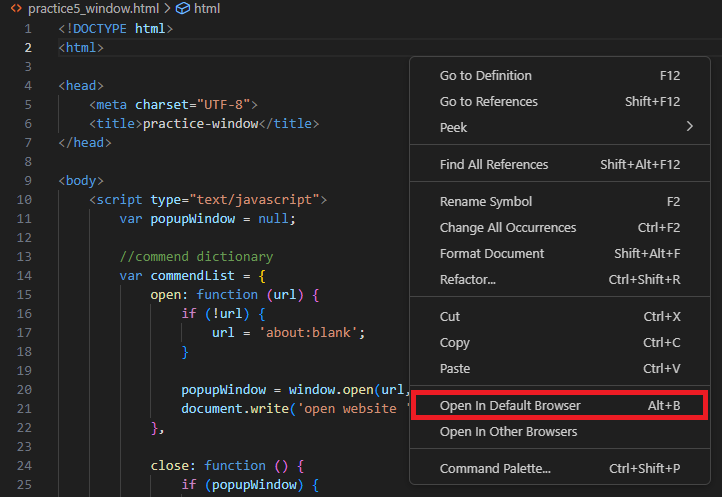Image resolution: width=722 pixels, height=497 pixels.
Task: Click the html breadcrumb segment
Action: pyautogui.click(x=207, y=8)
